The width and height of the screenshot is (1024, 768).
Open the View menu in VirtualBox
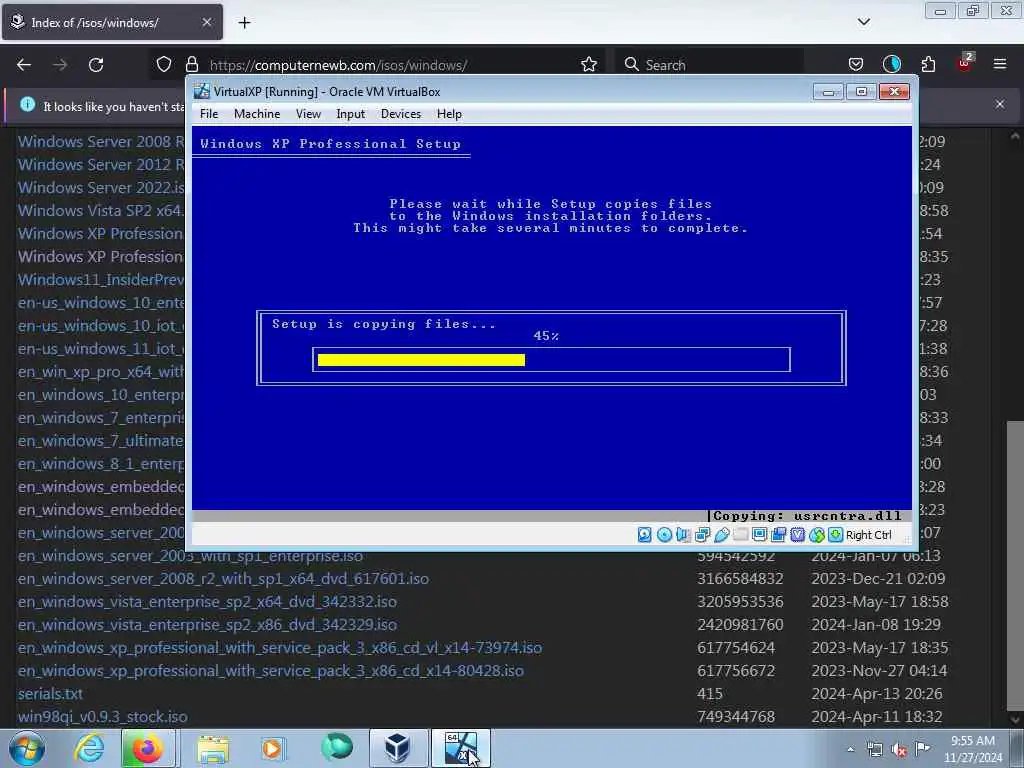[308, 114]
